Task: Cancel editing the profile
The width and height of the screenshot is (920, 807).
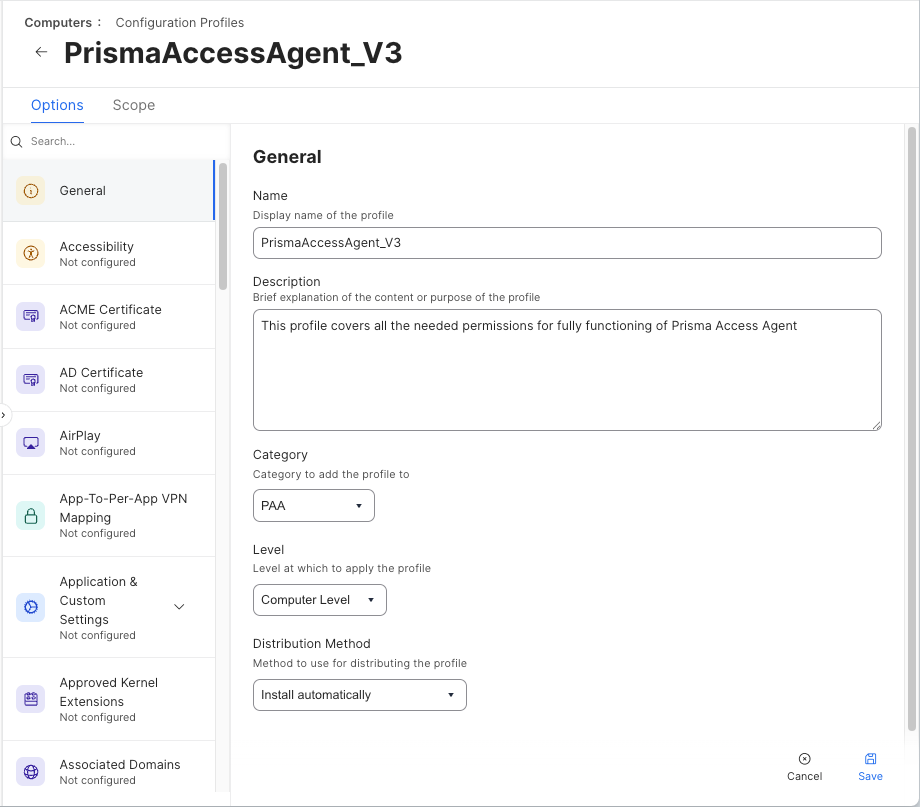Action: point(804,766)
